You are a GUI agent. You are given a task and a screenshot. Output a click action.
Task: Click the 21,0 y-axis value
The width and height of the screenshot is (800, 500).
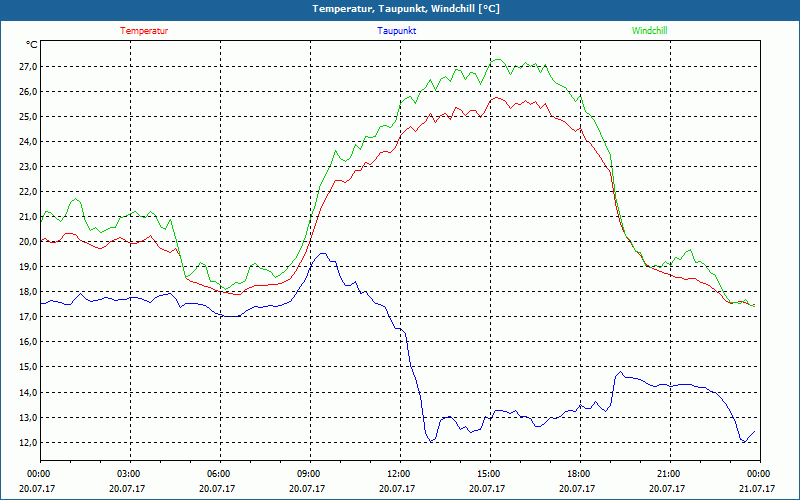tap(28, 217)
